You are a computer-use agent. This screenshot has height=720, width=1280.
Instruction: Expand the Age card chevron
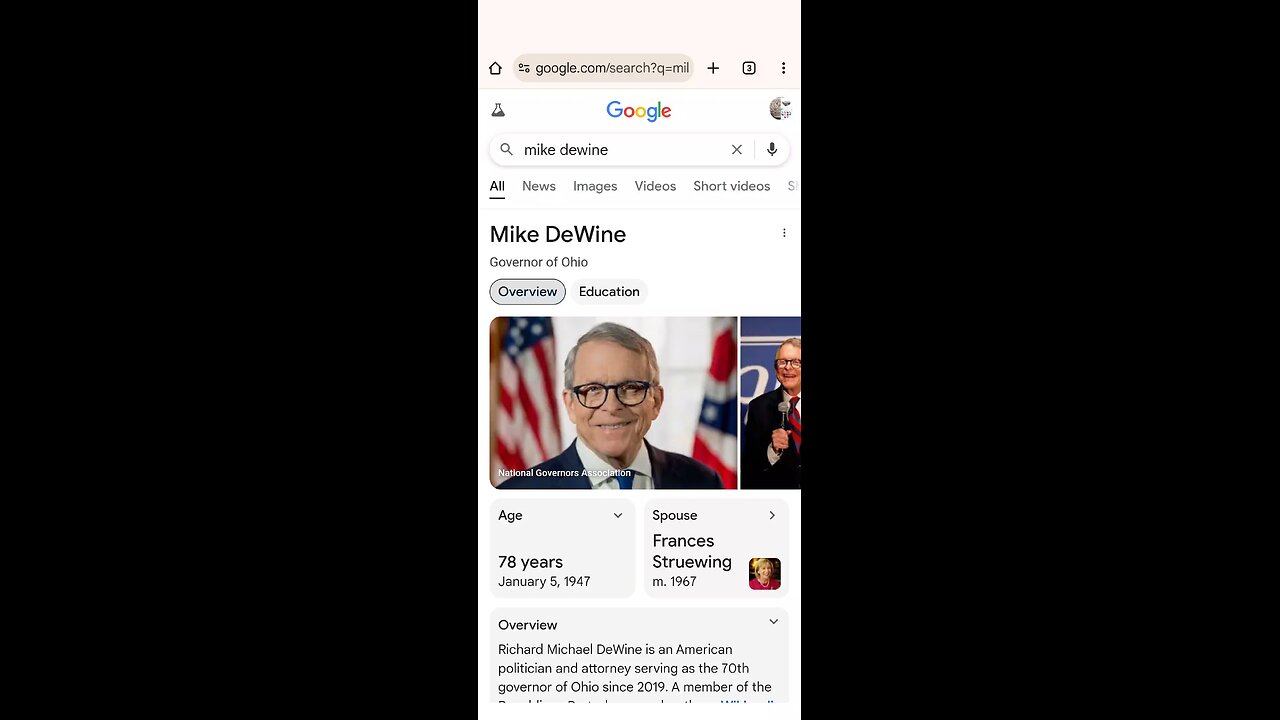618,515
